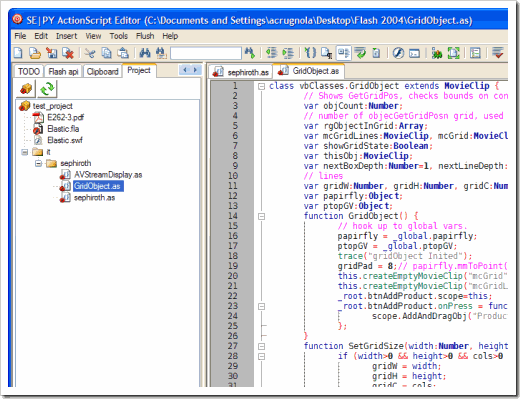This screenshot has width=520, height=399.
Task: Open the Insert menu
Action: click(66, 36)
